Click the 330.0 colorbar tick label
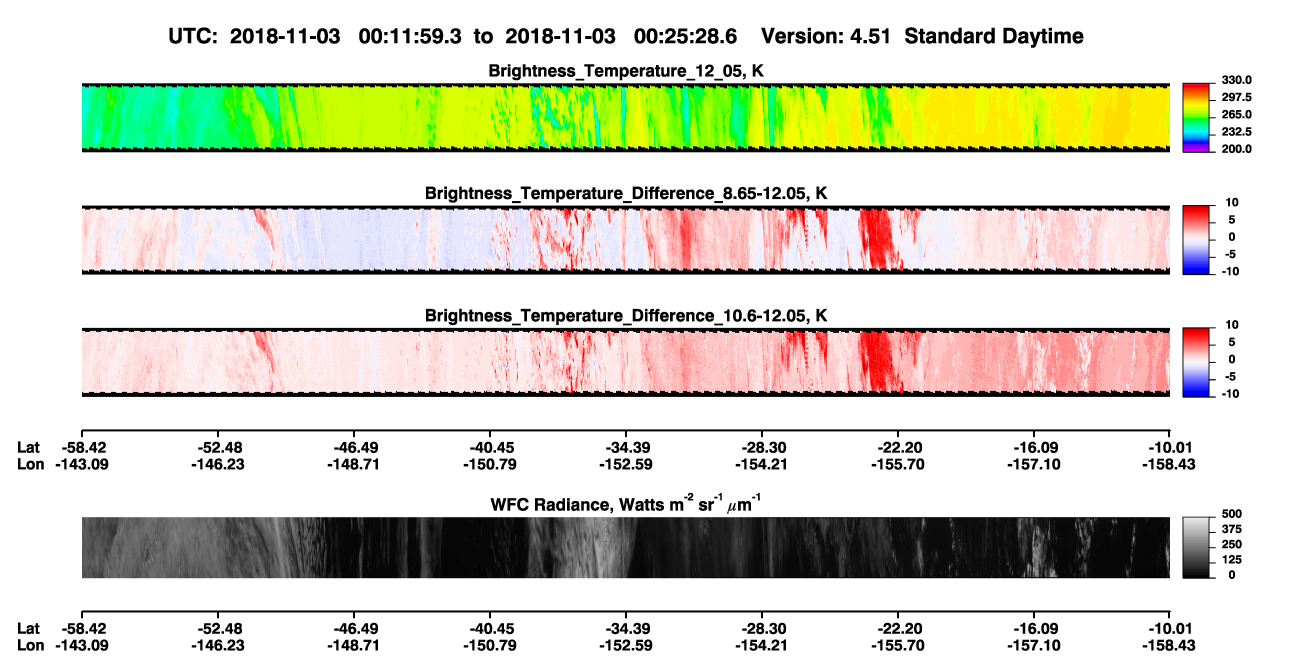This screenshot has width=1300, height=667. click(x=1237, y=81)
